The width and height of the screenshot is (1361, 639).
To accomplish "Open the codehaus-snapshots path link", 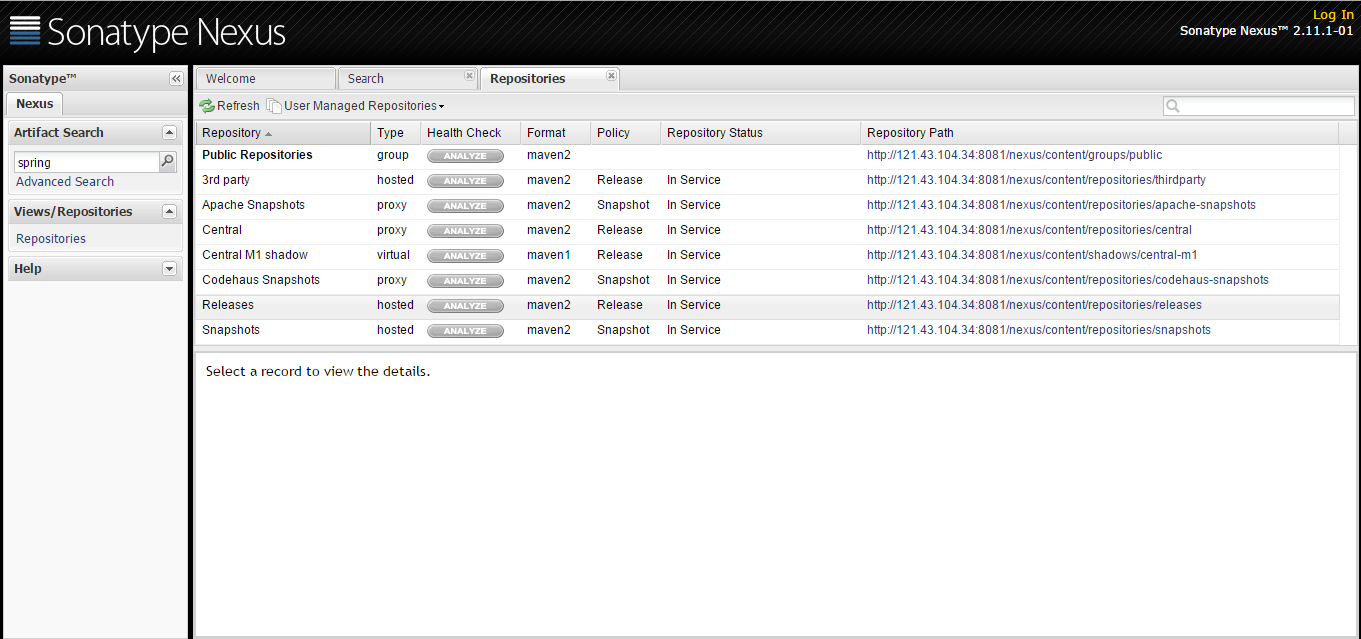I will (1068, 280).
